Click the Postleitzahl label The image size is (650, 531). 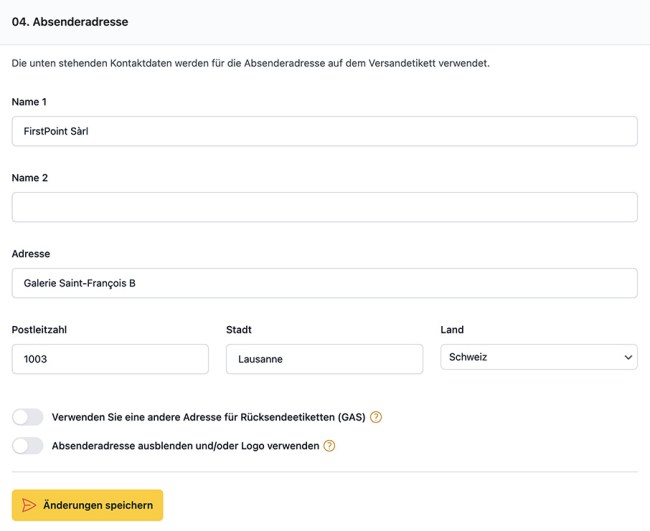(39, 330)
